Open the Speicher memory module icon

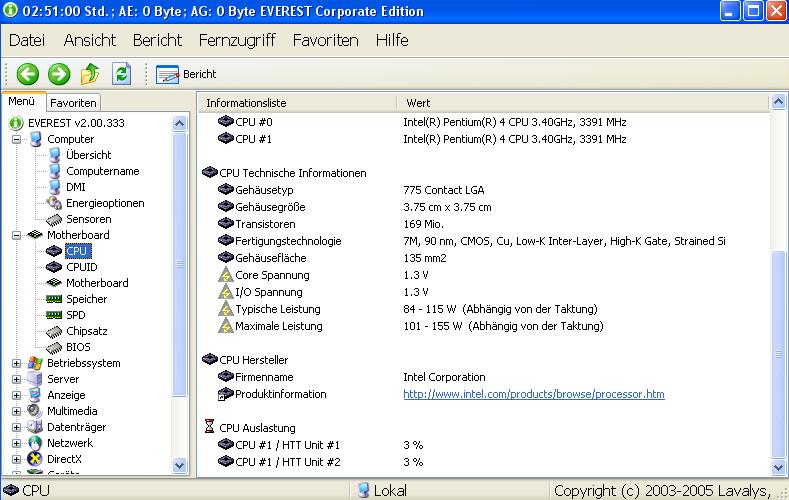coord(54,299)
